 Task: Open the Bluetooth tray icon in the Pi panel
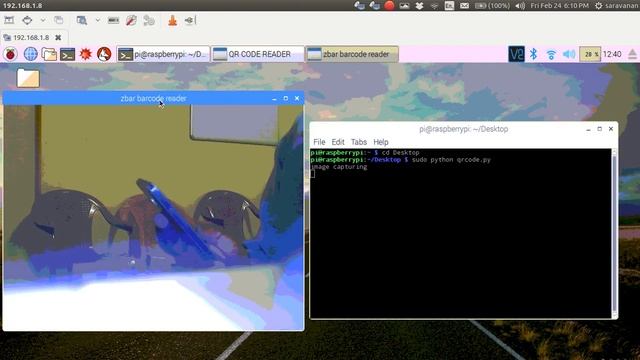click(533, 54)
